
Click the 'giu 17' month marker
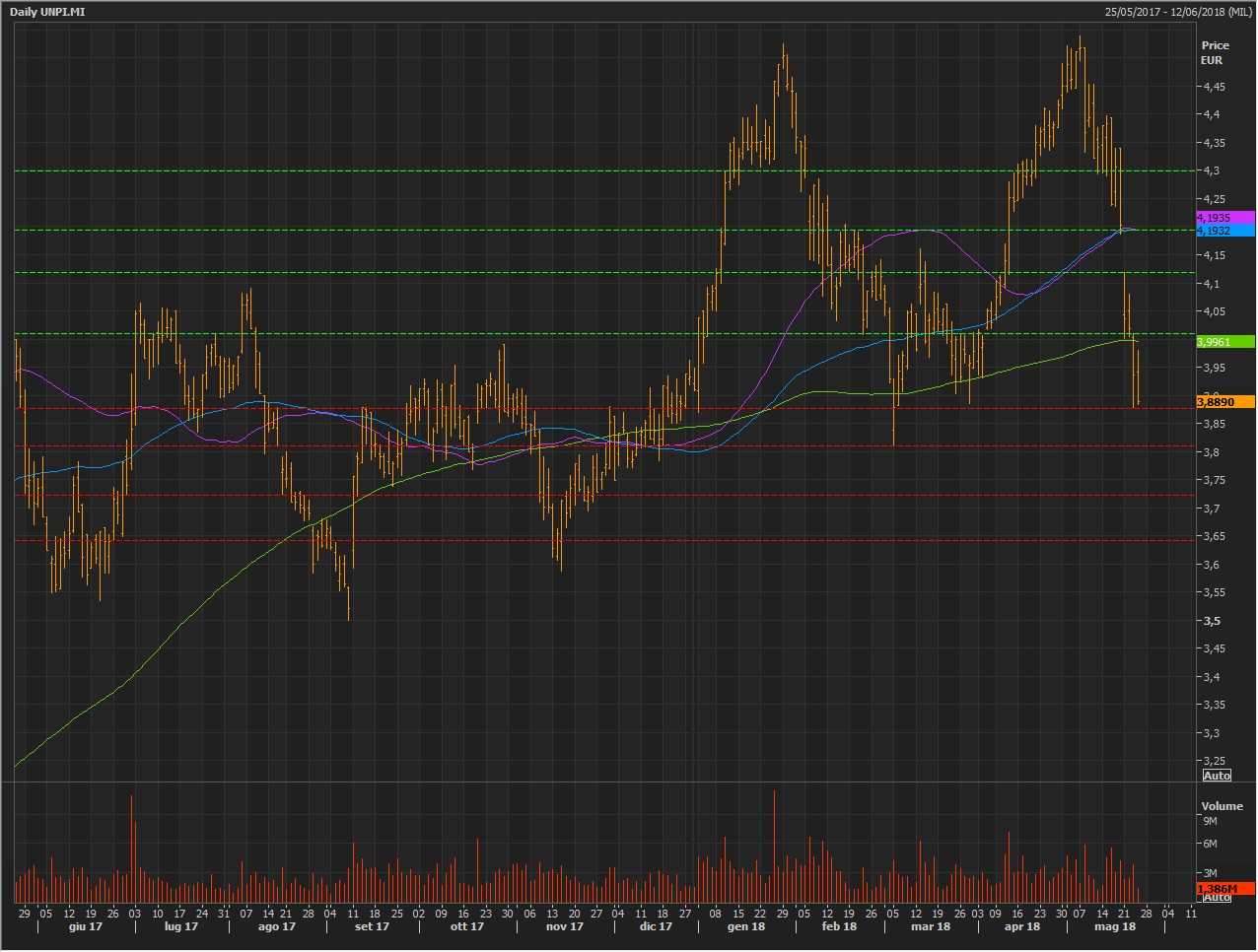point(86,926)
